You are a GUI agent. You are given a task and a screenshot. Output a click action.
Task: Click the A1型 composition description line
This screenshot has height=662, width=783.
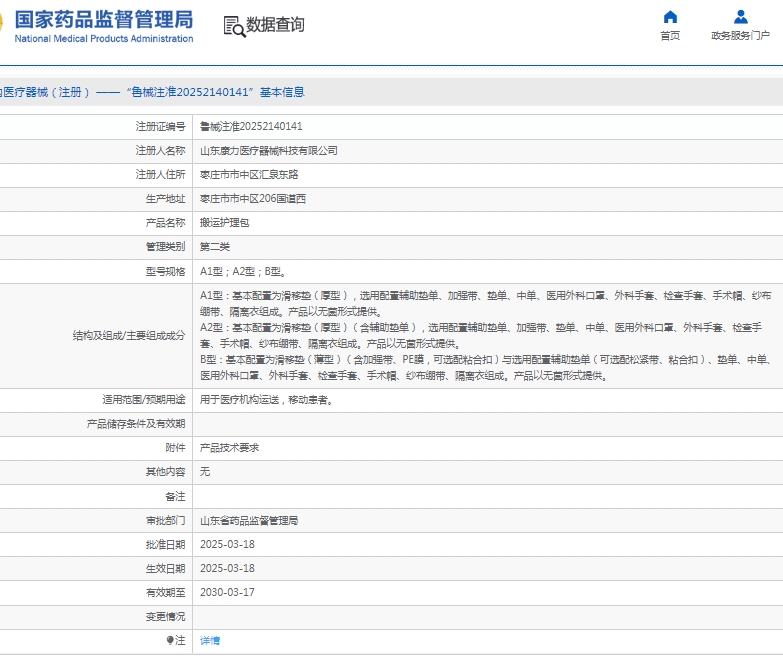485,304
